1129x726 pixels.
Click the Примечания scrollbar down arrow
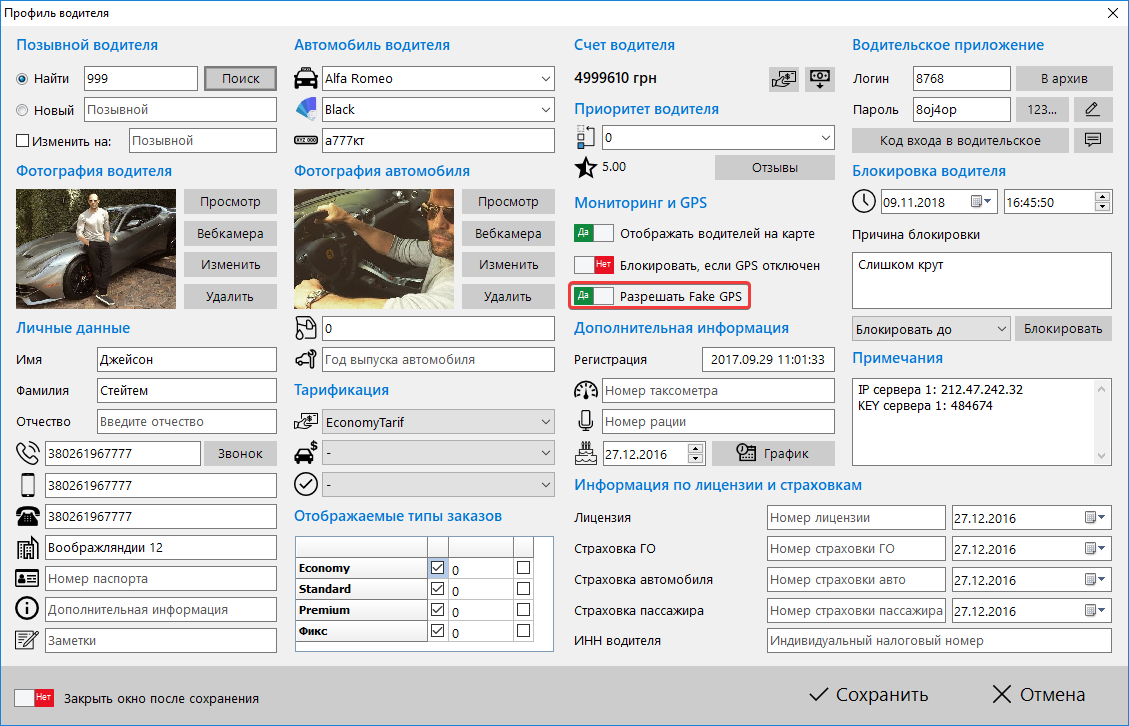(1102, 456)
